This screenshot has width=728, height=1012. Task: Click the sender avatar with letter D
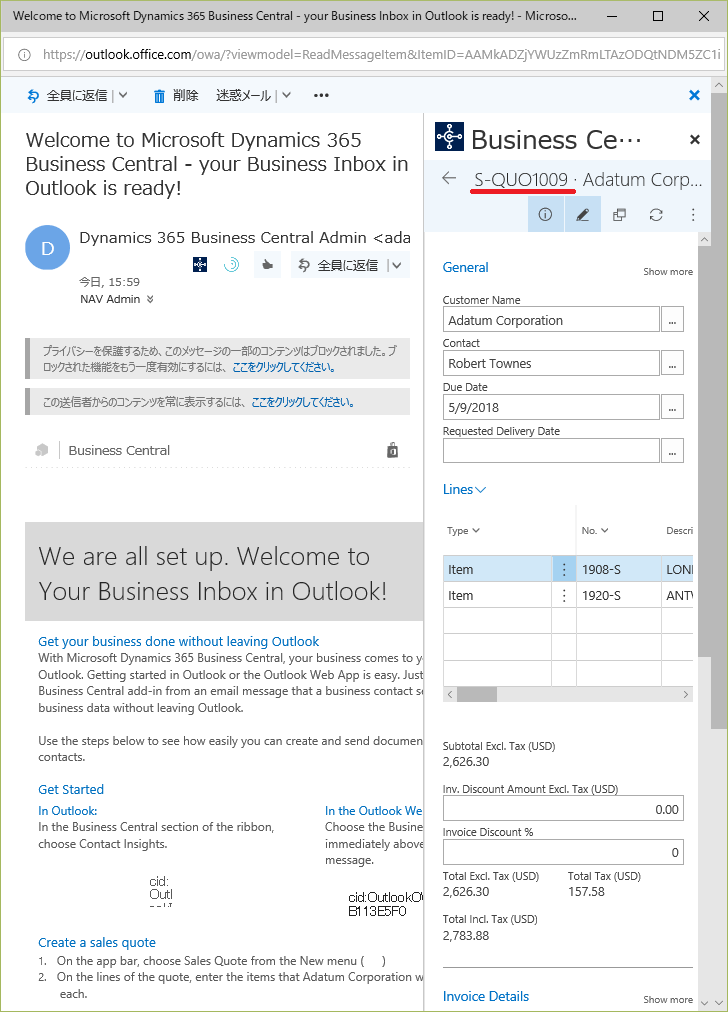coord(47,248)
